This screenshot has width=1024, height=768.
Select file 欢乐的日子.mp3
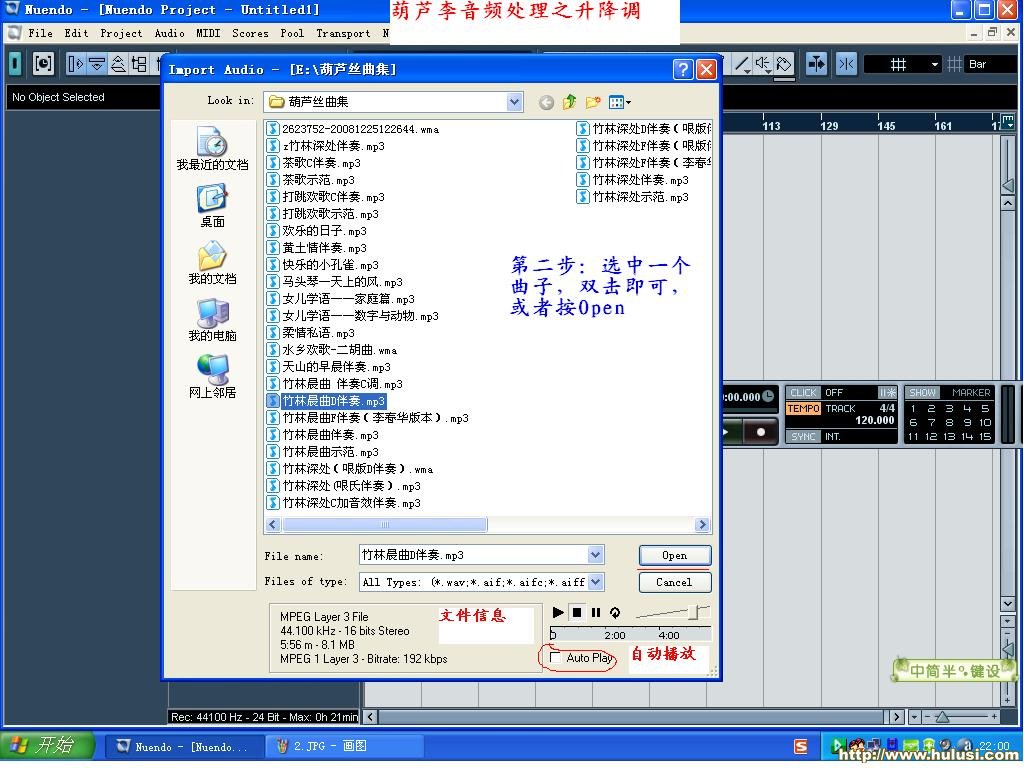325,231
